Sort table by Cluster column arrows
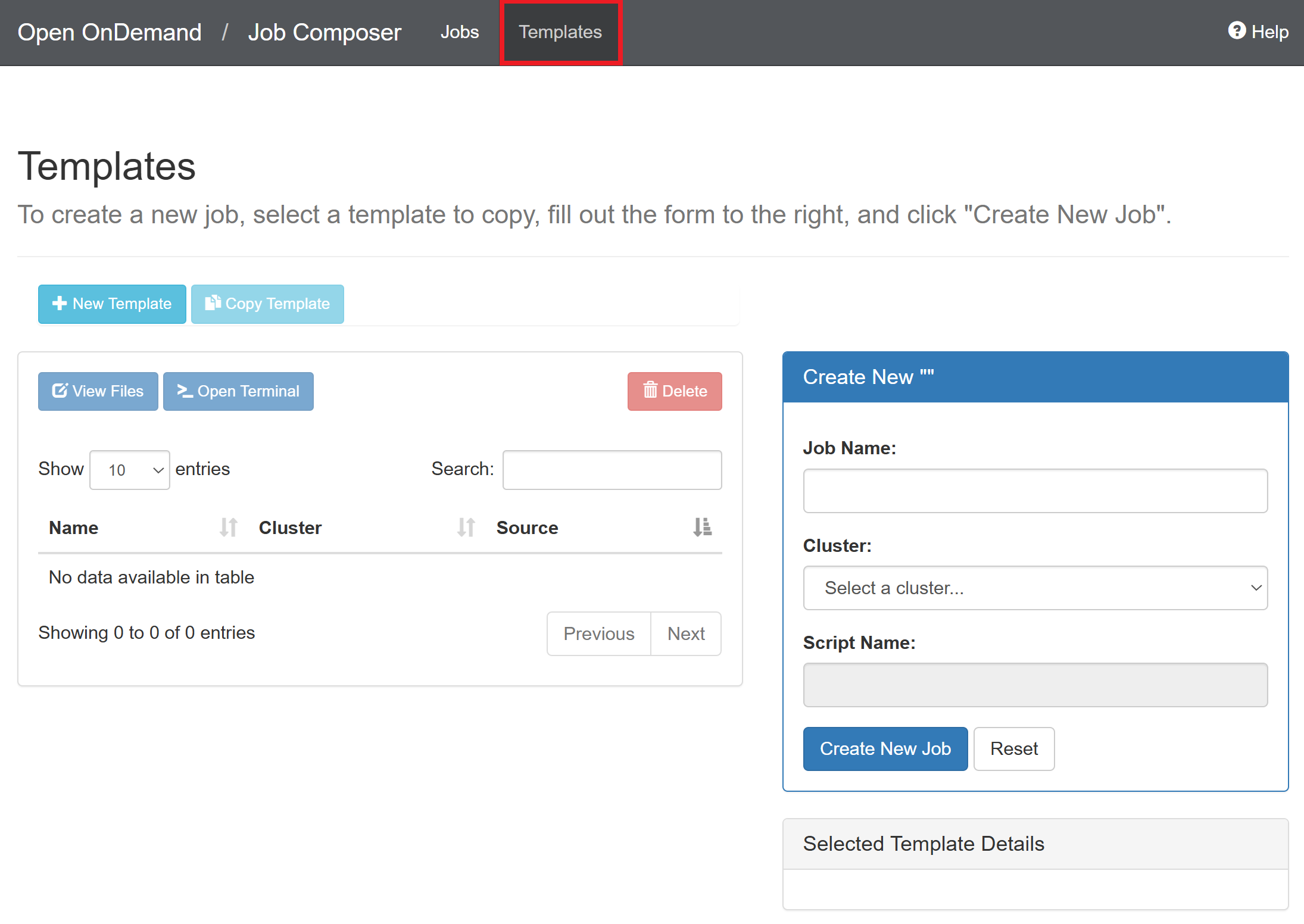 click(x=466, y=527)
